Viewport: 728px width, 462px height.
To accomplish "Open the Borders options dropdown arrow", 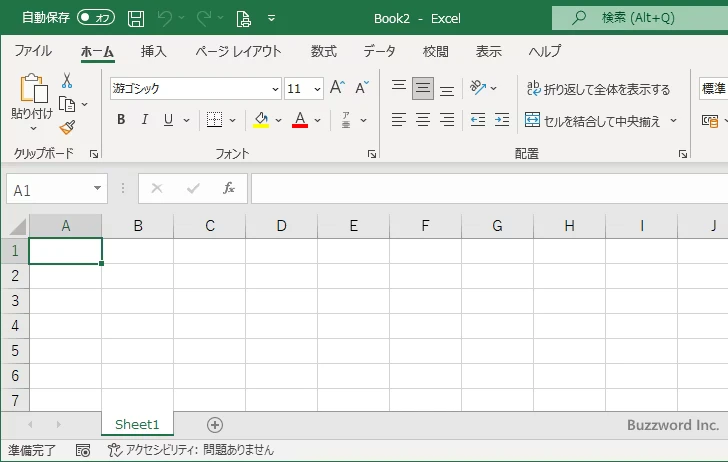I will click(x=232, y=120).
